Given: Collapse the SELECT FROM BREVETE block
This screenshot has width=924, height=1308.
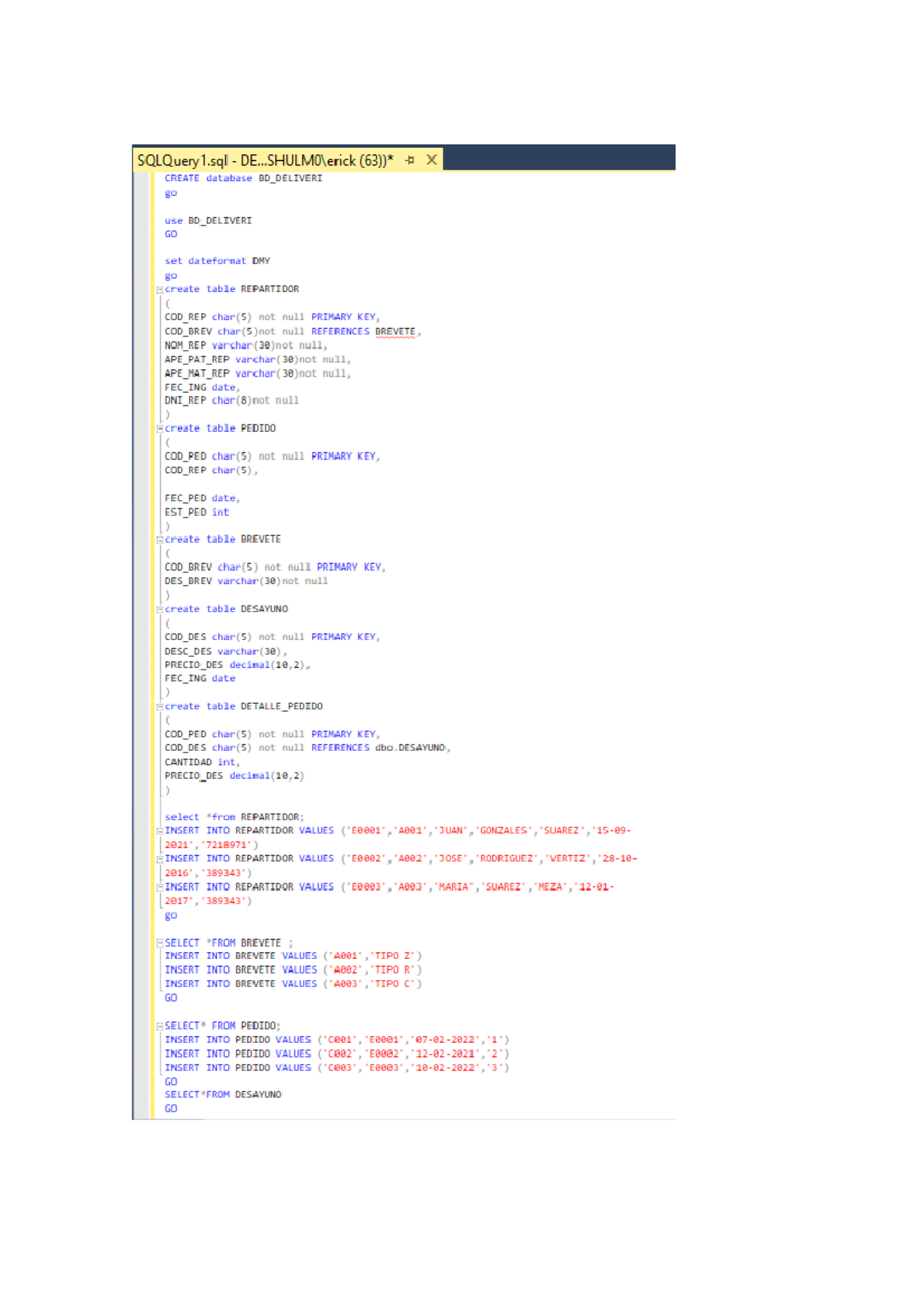Looking at the screenshot, I should (x=159, y=944).
